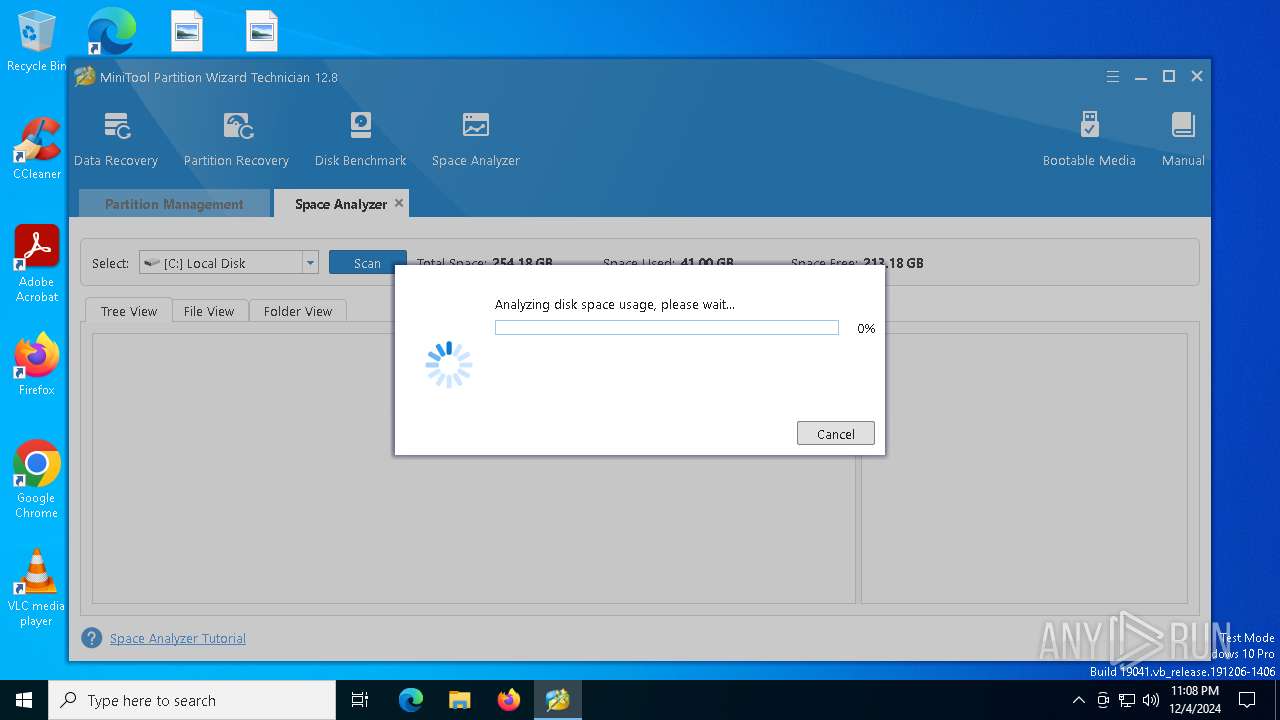
Task: Cancel the disk space analysis
Action: tap(836, 433)
